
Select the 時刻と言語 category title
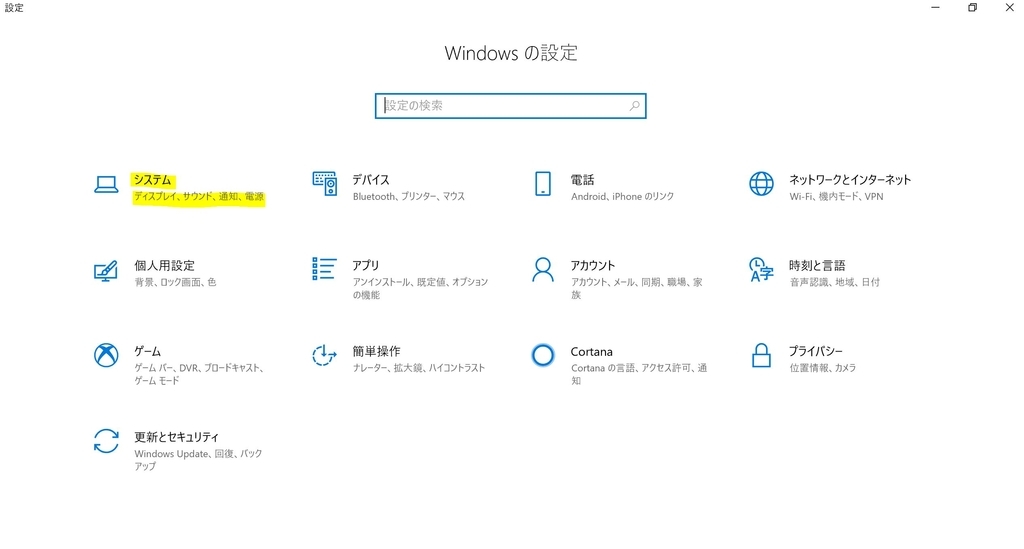coord(817,266)
